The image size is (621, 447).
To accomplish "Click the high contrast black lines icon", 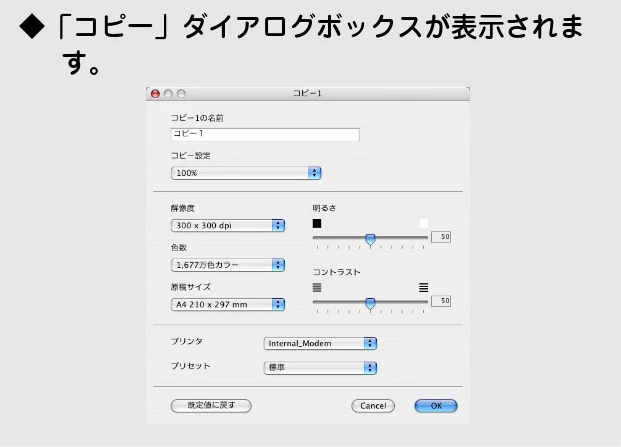I will 423,287.
